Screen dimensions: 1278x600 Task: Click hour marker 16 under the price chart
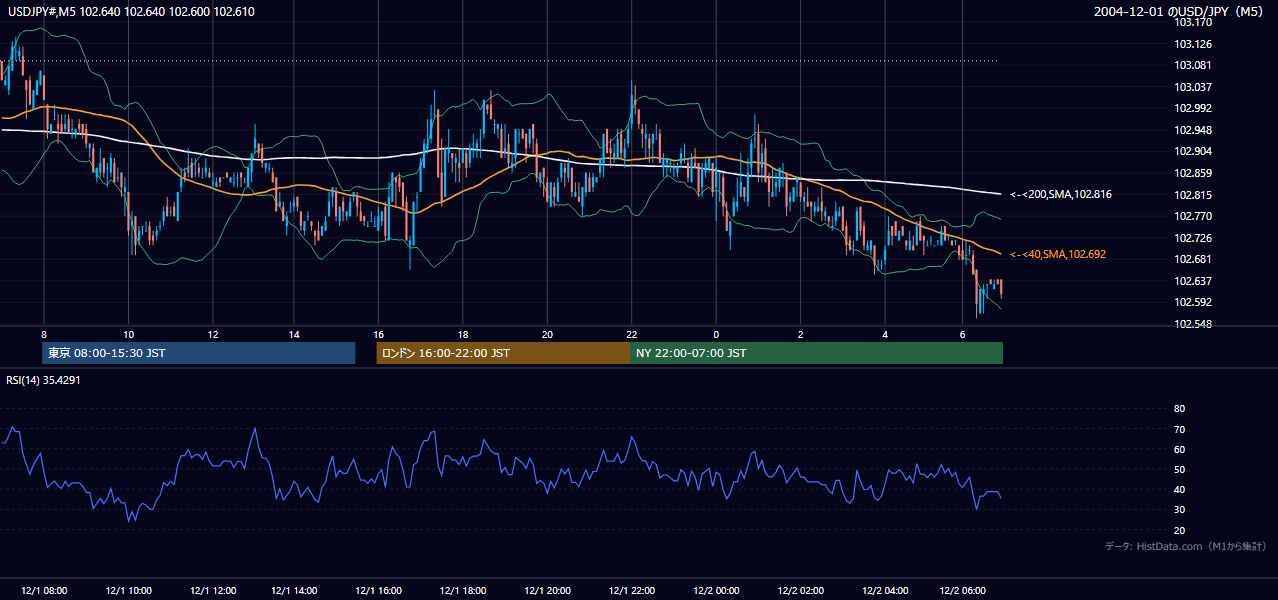pos(380,333)
